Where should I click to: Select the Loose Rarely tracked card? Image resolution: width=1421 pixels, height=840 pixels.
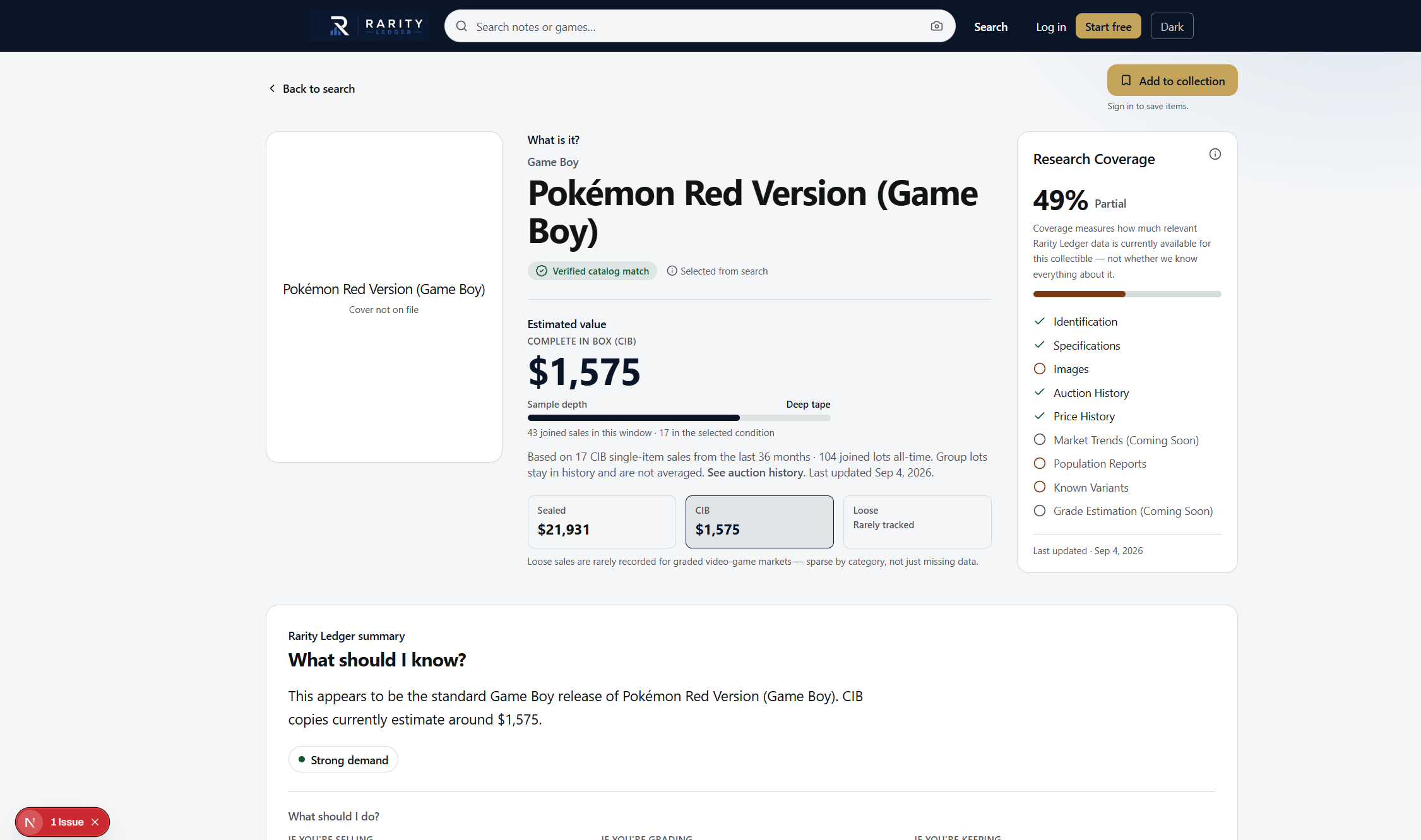917,522
